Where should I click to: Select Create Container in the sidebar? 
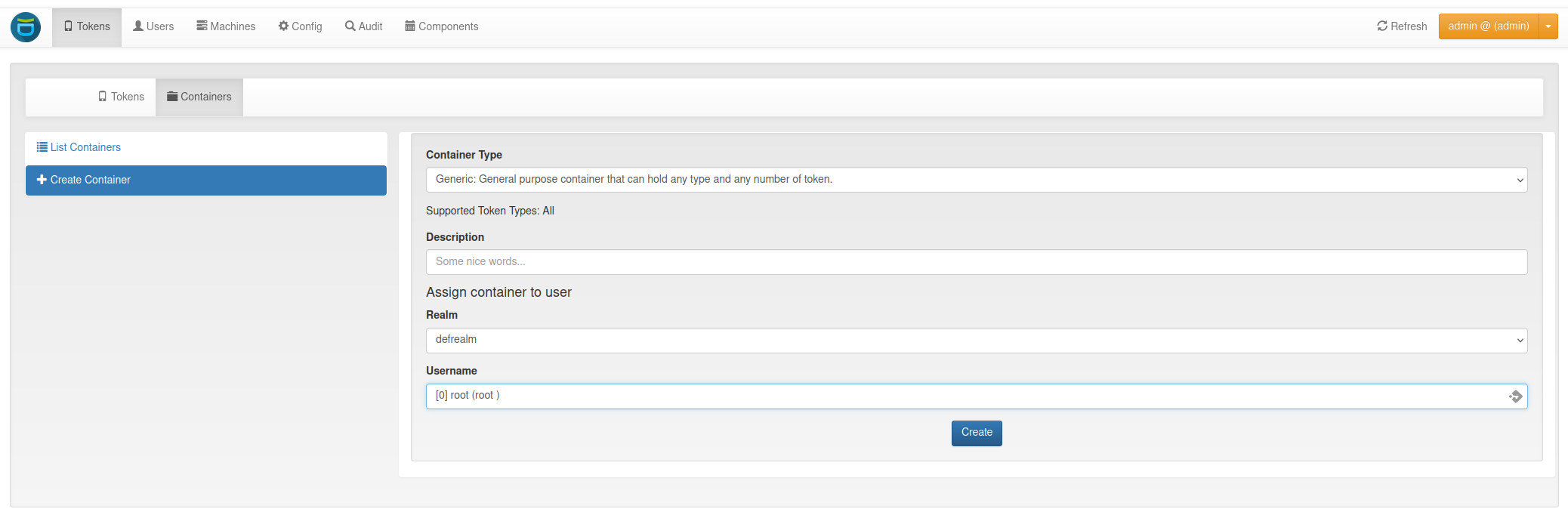coord(206,180)
